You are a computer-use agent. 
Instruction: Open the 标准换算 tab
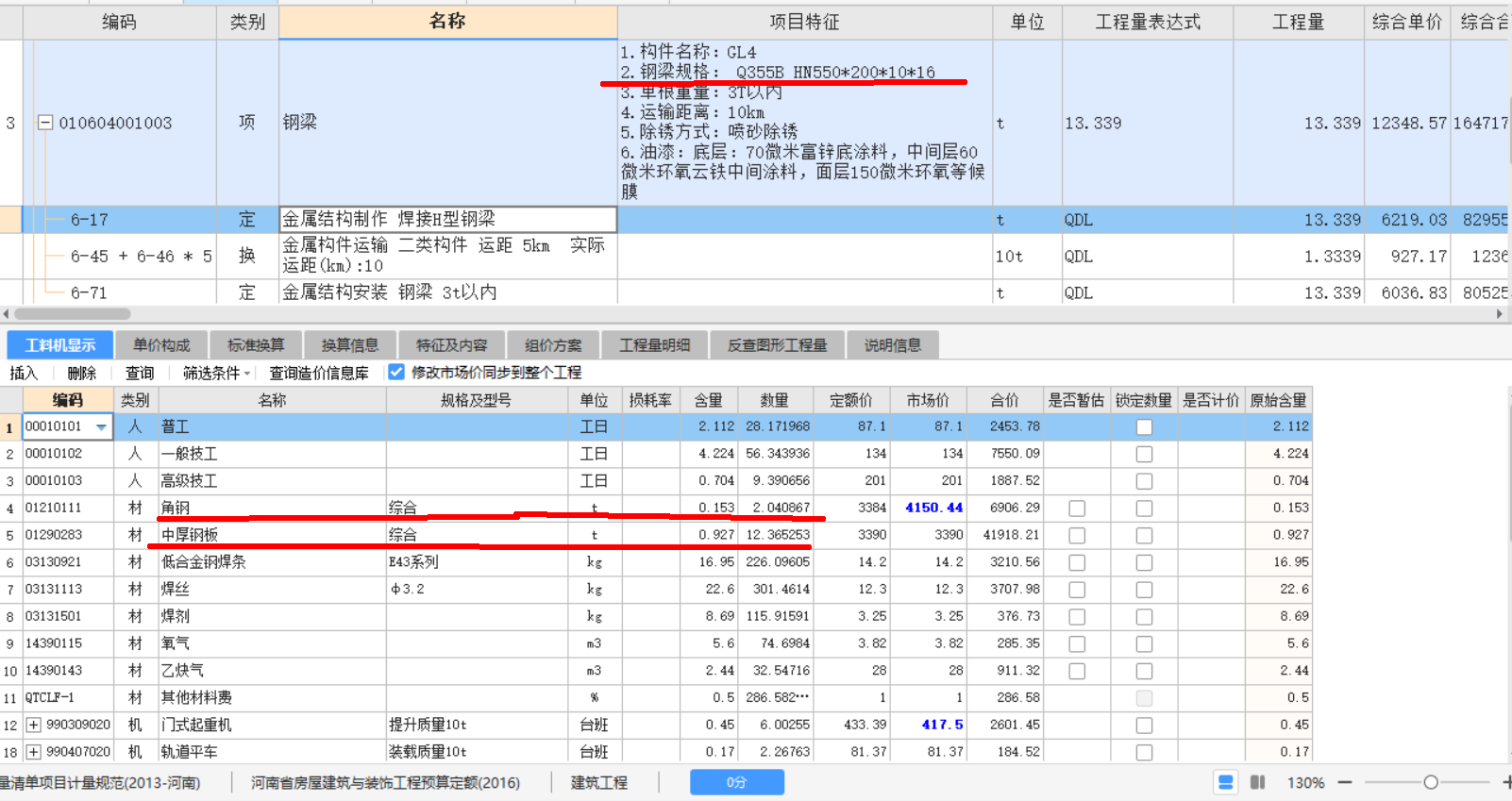pos(256,345)
